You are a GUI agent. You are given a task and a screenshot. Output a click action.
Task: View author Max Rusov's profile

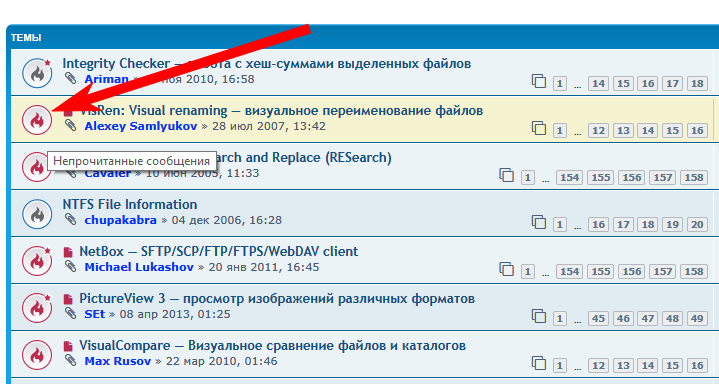coord(118,361)
